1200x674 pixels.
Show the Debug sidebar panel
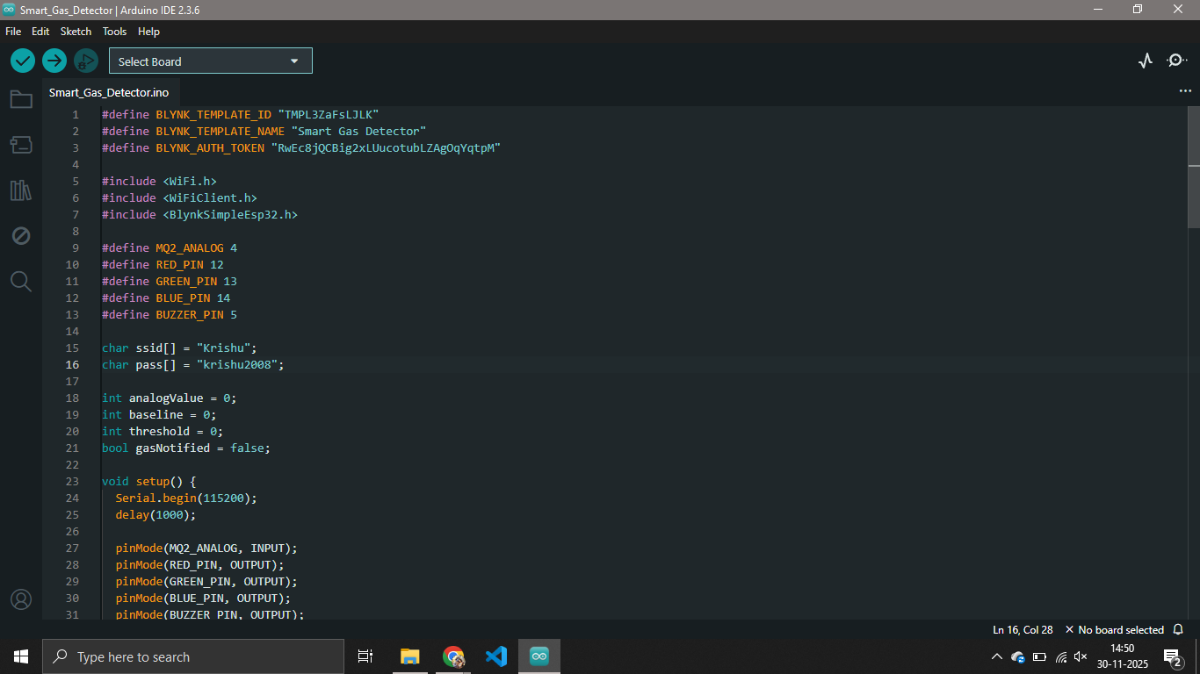click(21, 236)
